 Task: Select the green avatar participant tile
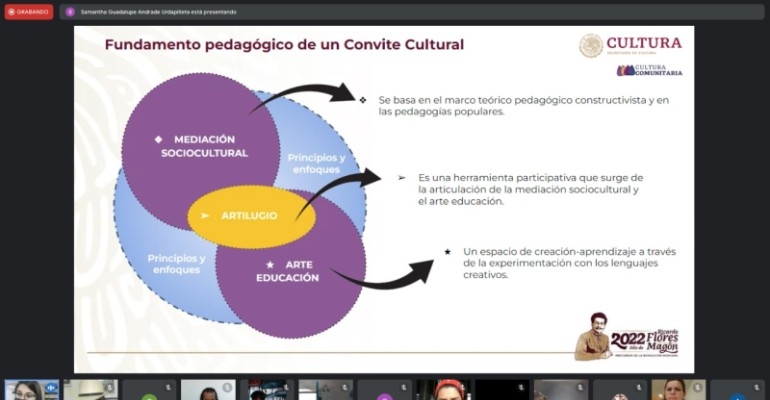(149, 393)
